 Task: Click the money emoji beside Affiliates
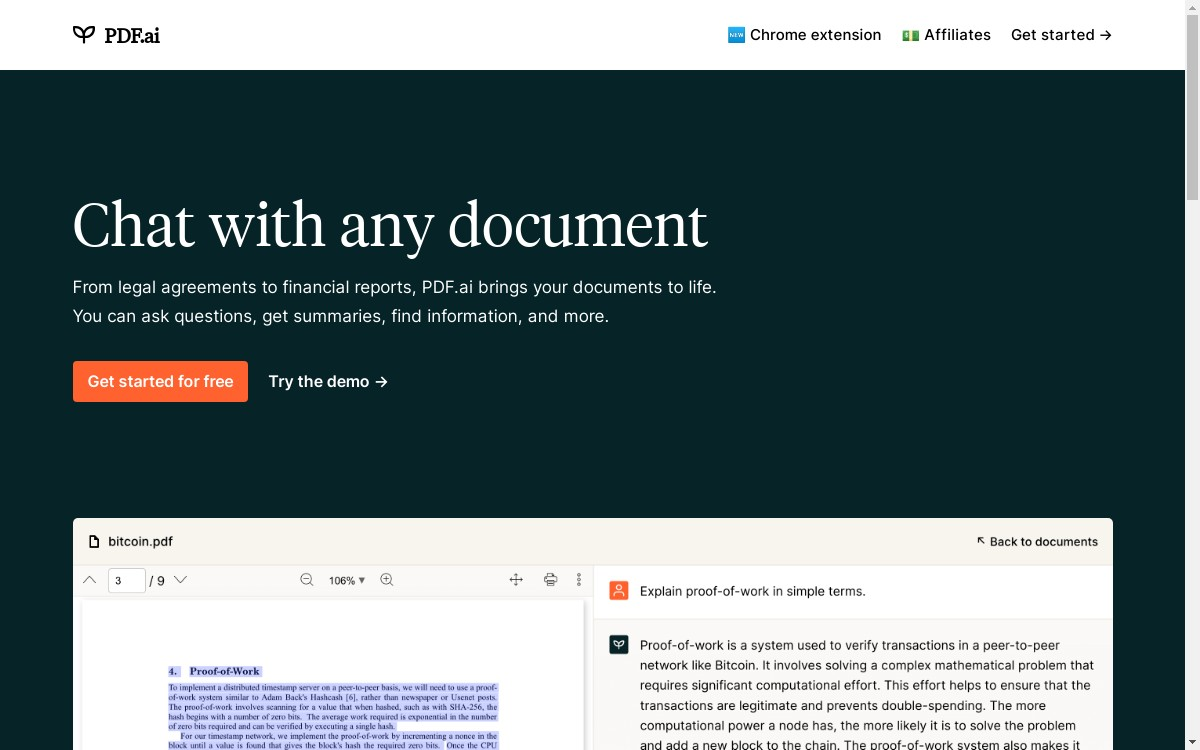[910, 34]
